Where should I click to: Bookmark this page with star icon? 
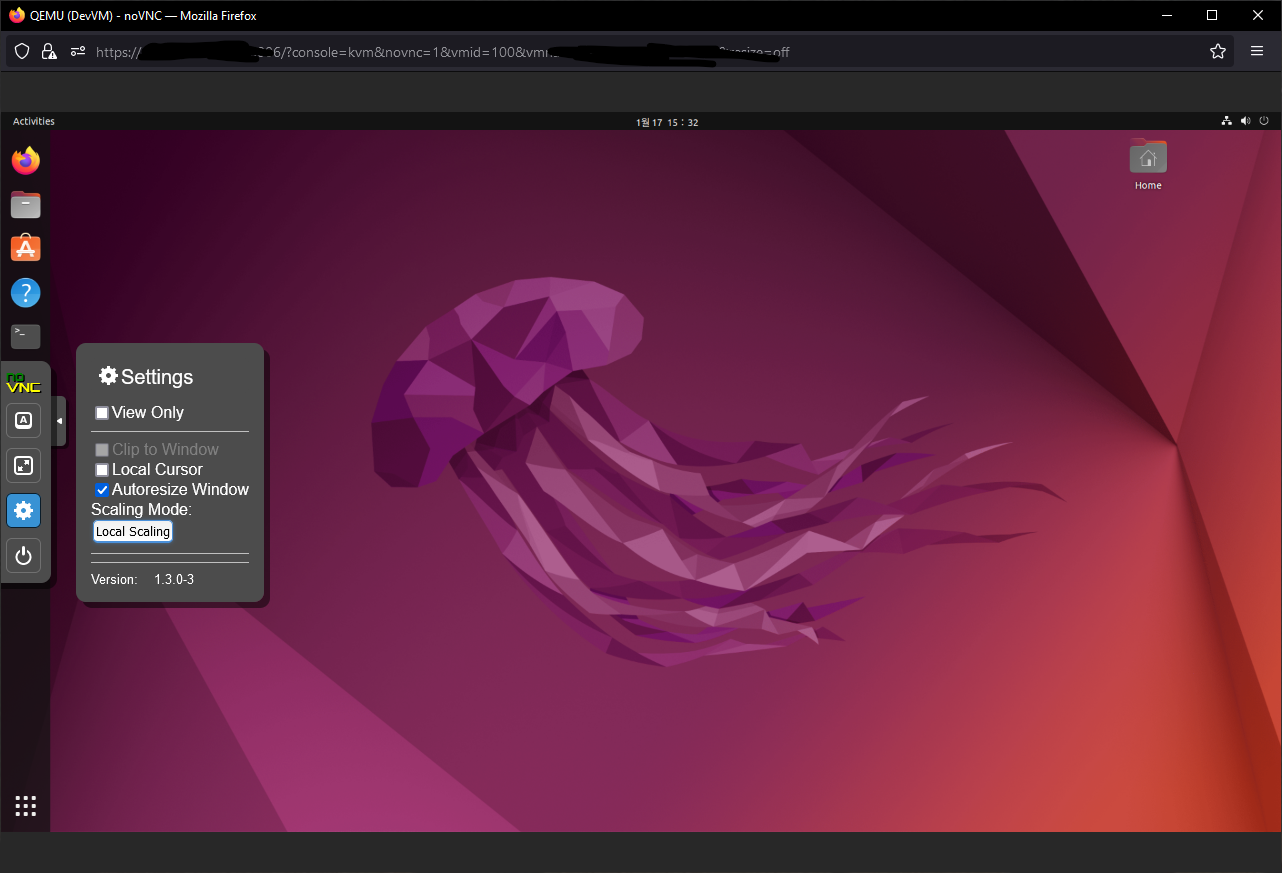click(x=1218, y=51)
